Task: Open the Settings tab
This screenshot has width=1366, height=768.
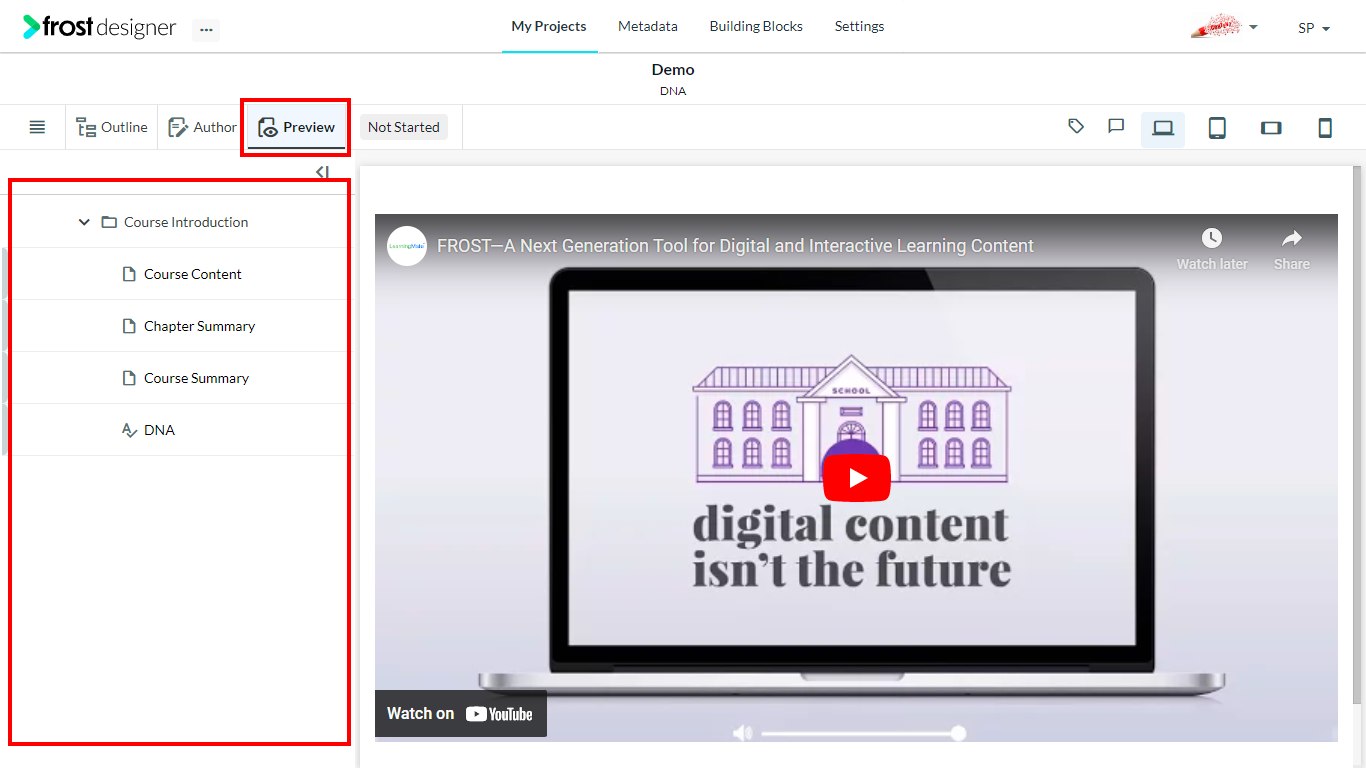Action: [859, 27]
